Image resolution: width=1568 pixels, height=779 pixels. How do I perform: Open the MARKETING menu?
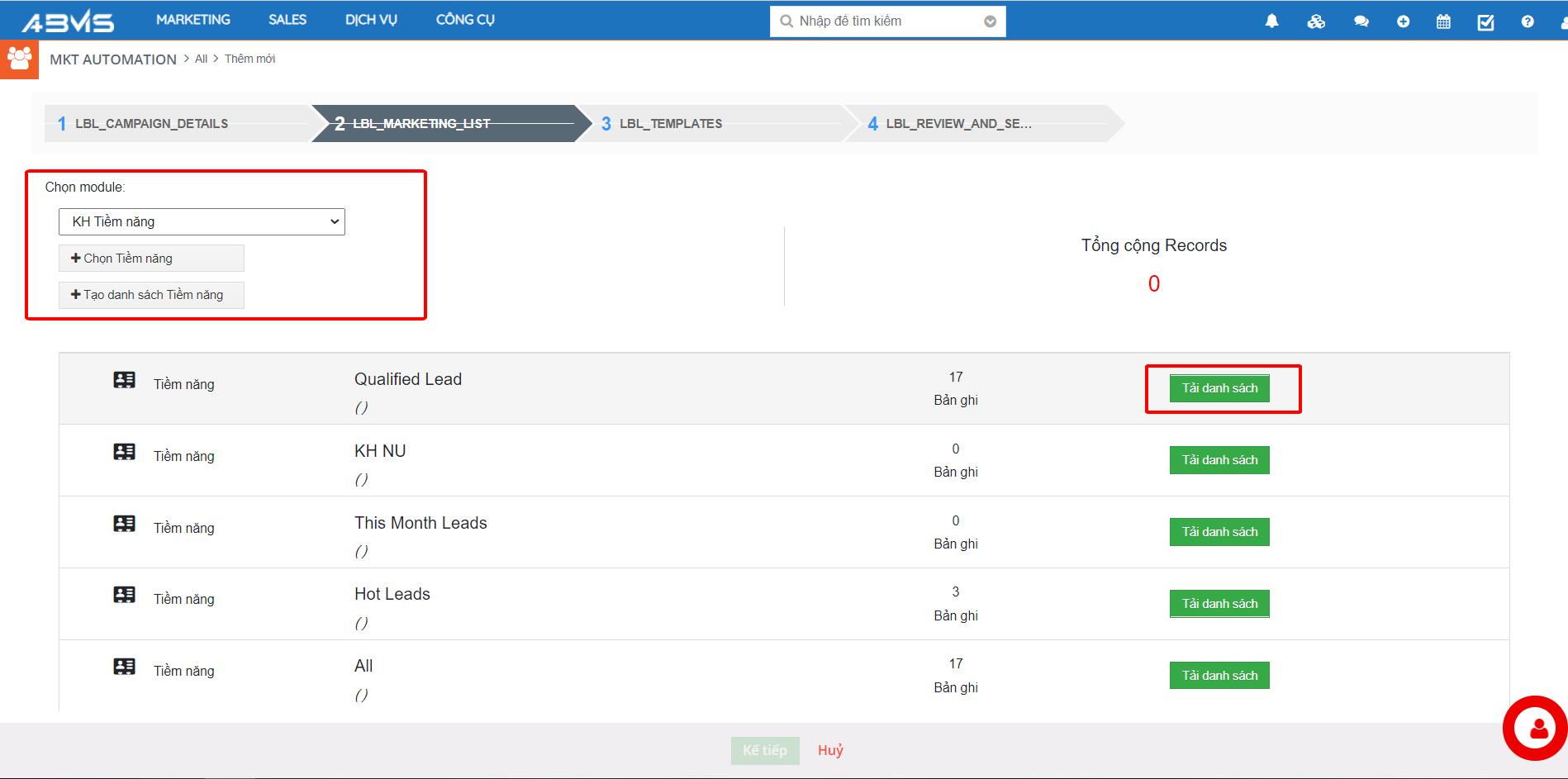pos(193,20)
